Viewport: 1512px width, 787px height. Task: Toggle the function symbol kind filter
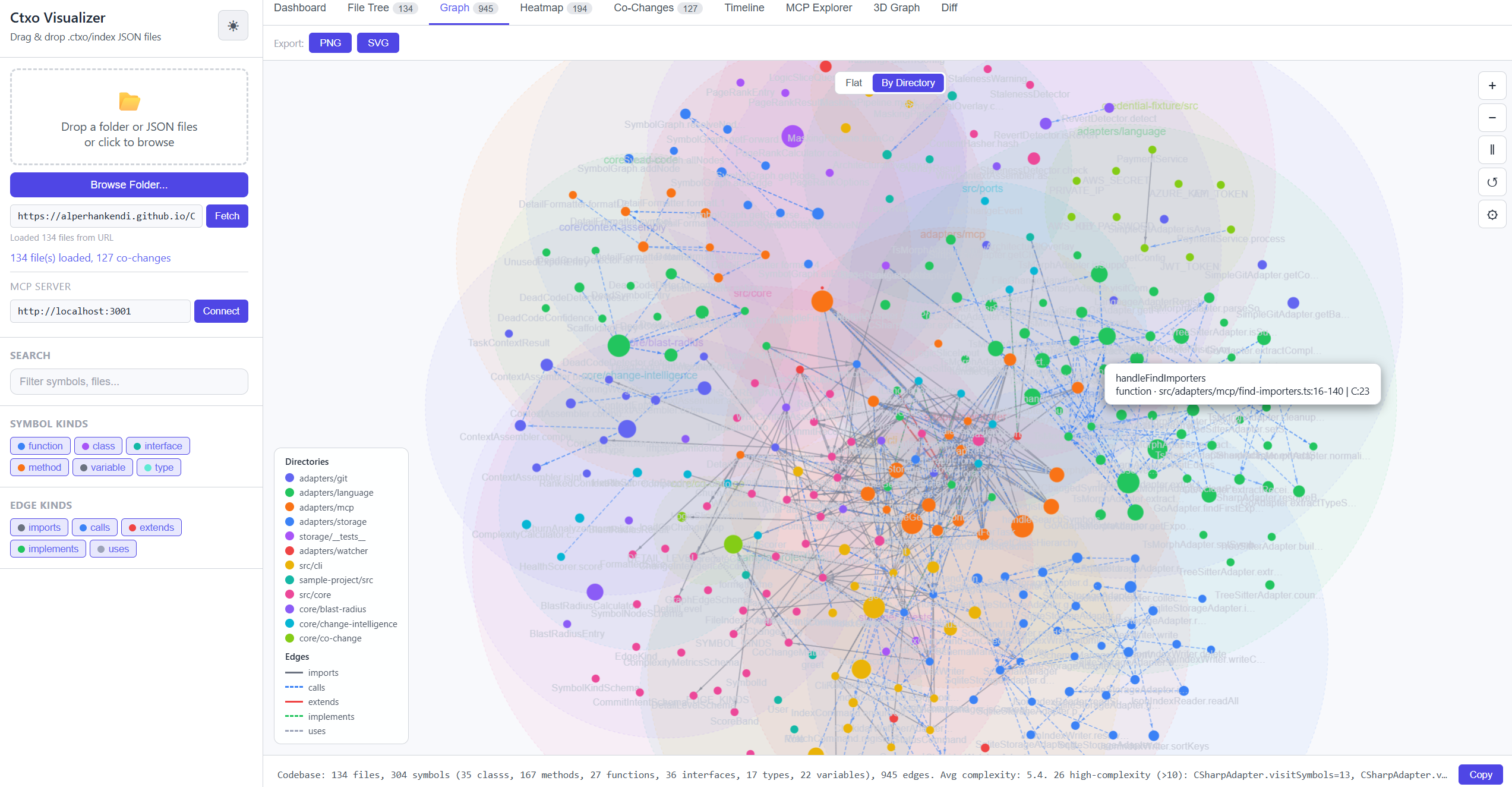[40, 446]
